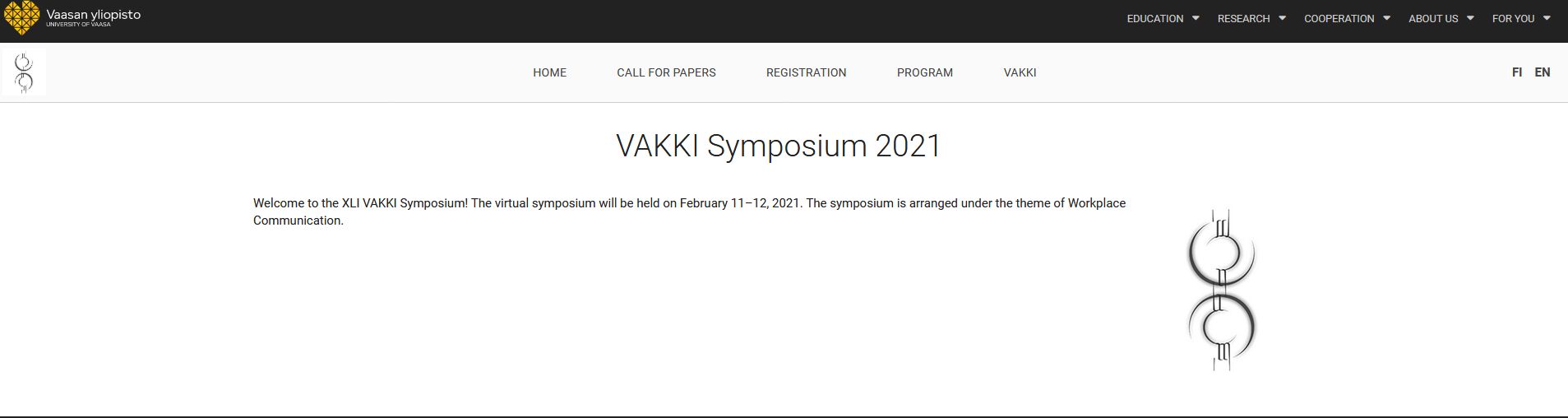Open the VAKKI navigation link
The image size is (1568, 418).
coord(1020,72)
